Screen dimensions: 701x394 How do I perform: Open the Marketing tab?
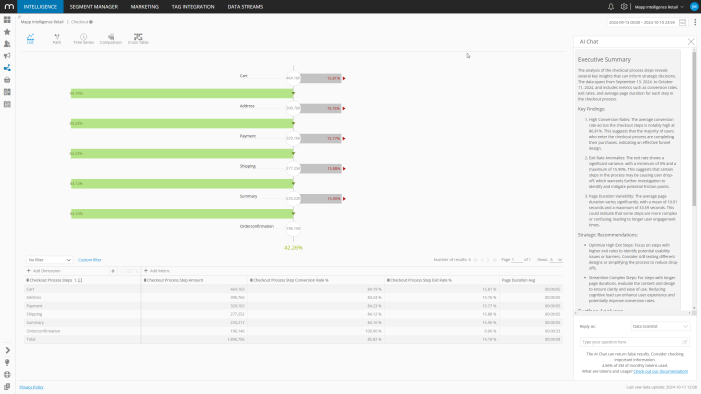(x=144, y=7)
